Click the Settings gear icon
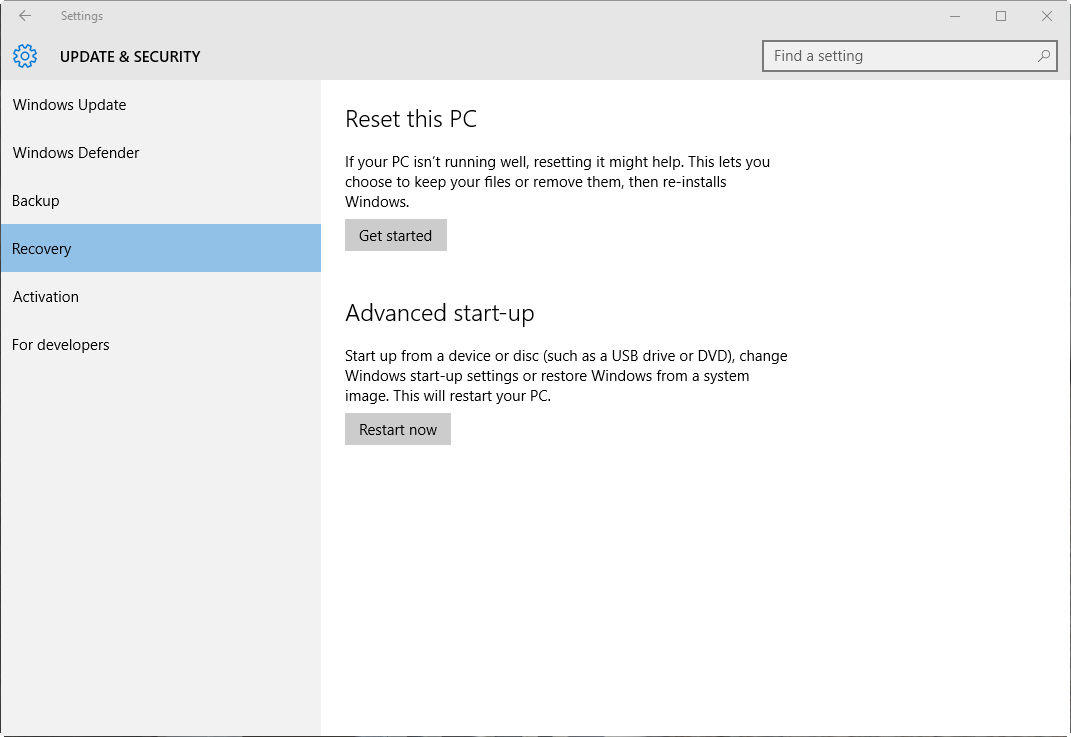The width and height of the screenshot is (1071, 737). pos(25,56)
